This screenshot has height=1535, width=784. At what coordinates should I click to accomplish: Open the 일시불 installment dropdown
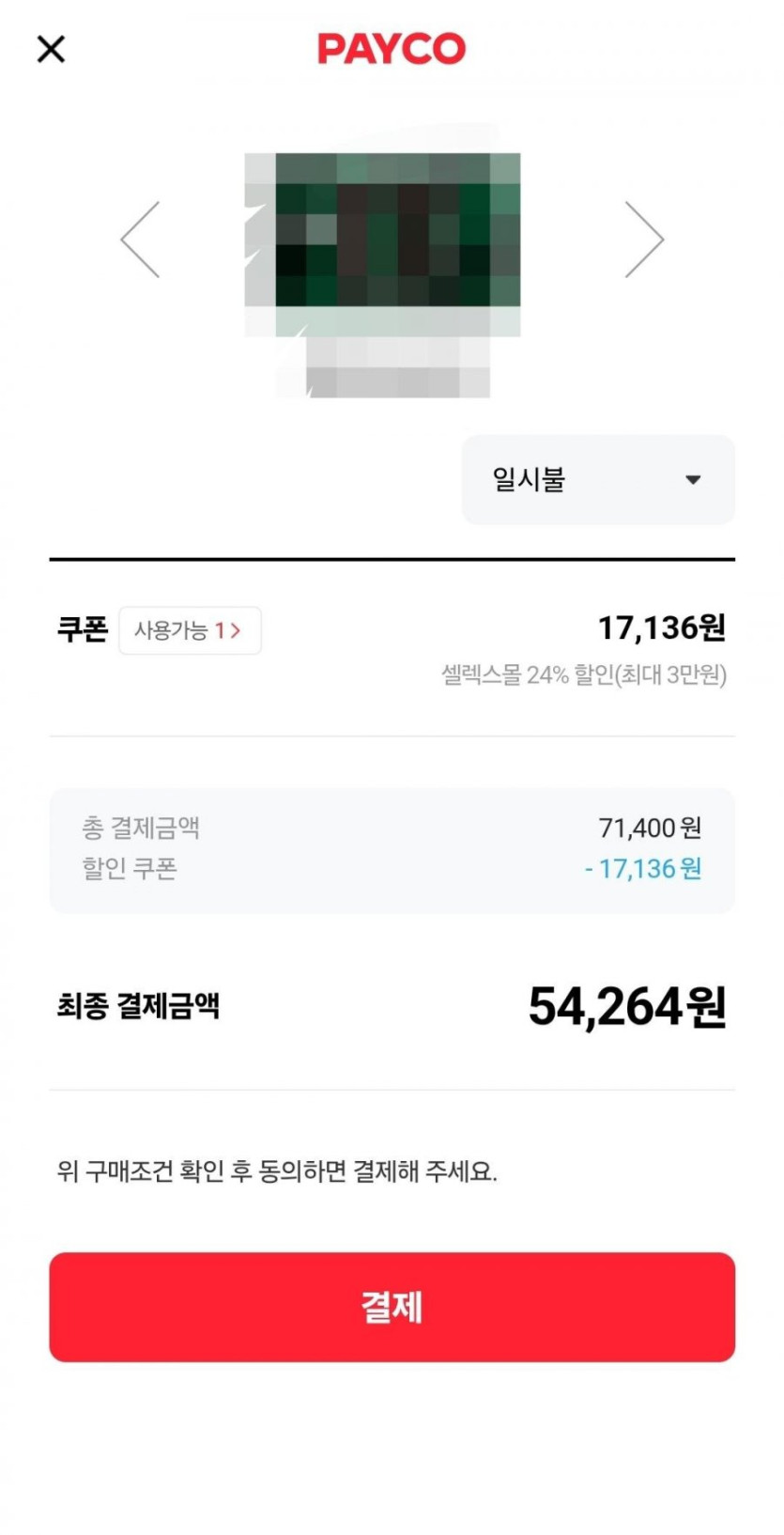point(597,480)
